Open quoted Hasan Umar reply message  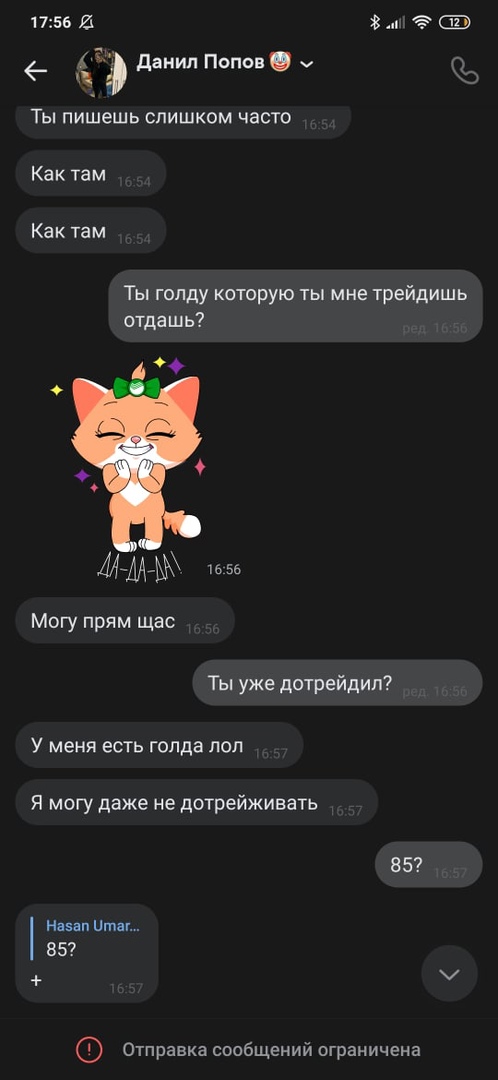pyautogui.click(x=87, y=953)
